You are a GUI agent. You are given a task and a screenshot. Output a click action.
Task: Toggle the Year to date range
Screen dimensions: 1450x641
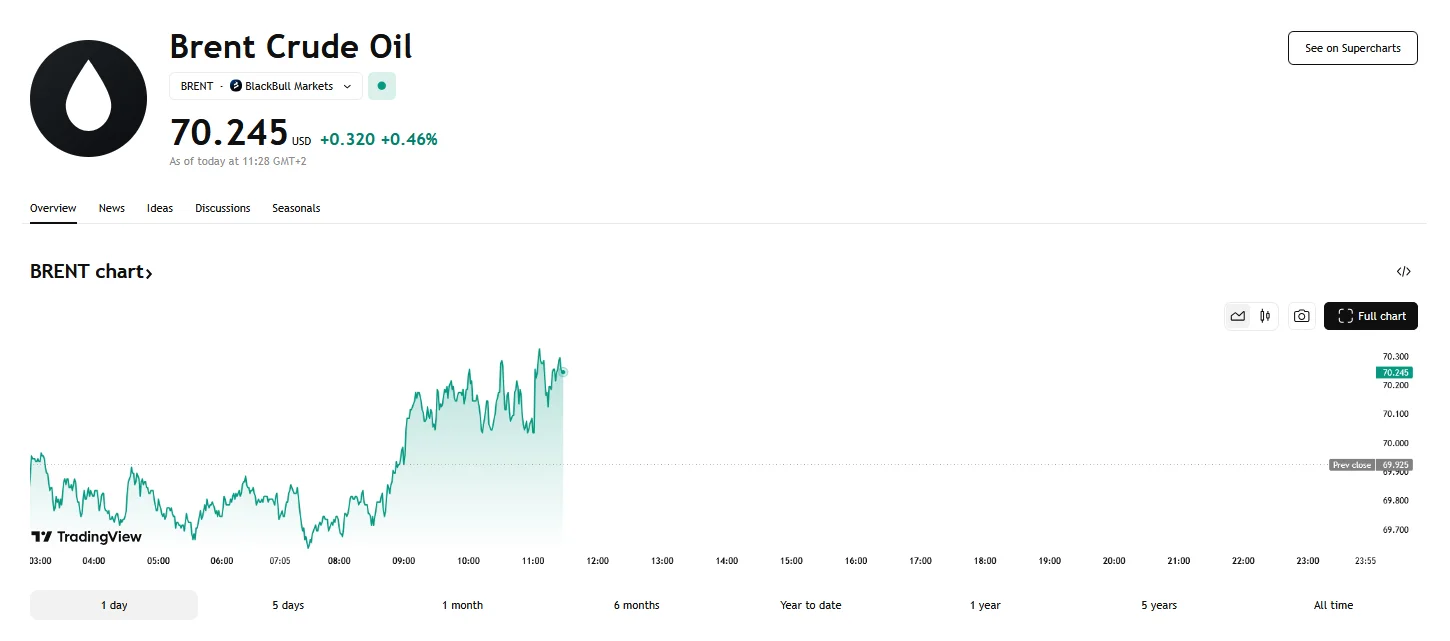click(x=810, y=605)
